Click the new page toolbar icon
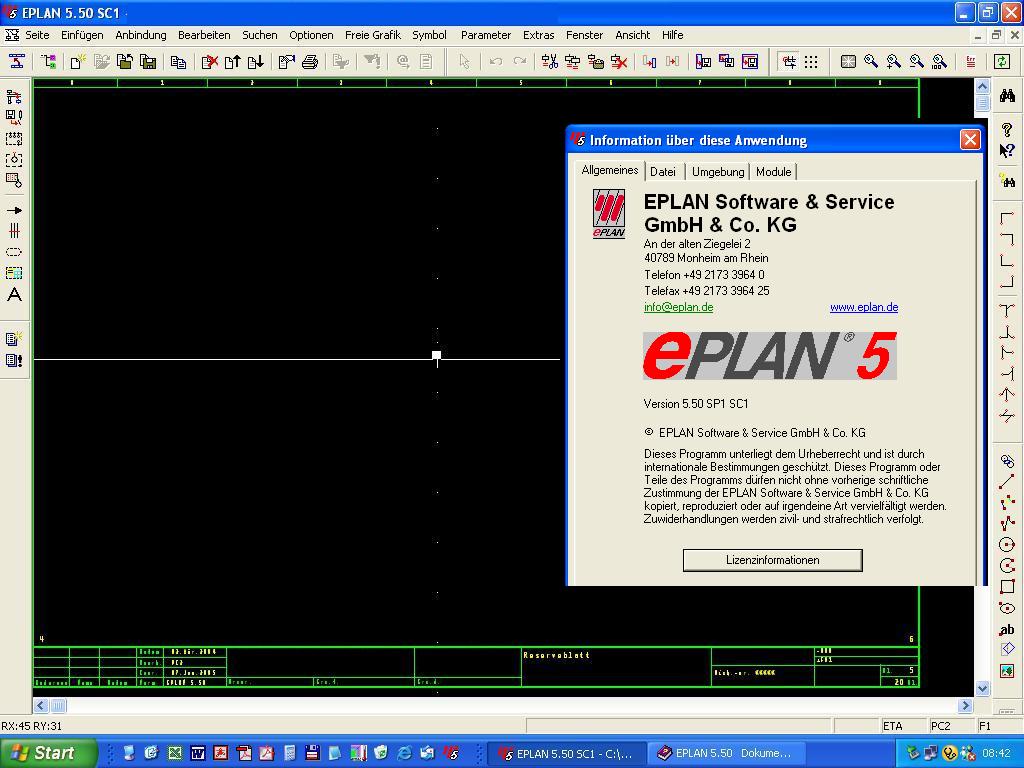The width and height of the screenshot is (1024, 768). [x=78, y=62]
